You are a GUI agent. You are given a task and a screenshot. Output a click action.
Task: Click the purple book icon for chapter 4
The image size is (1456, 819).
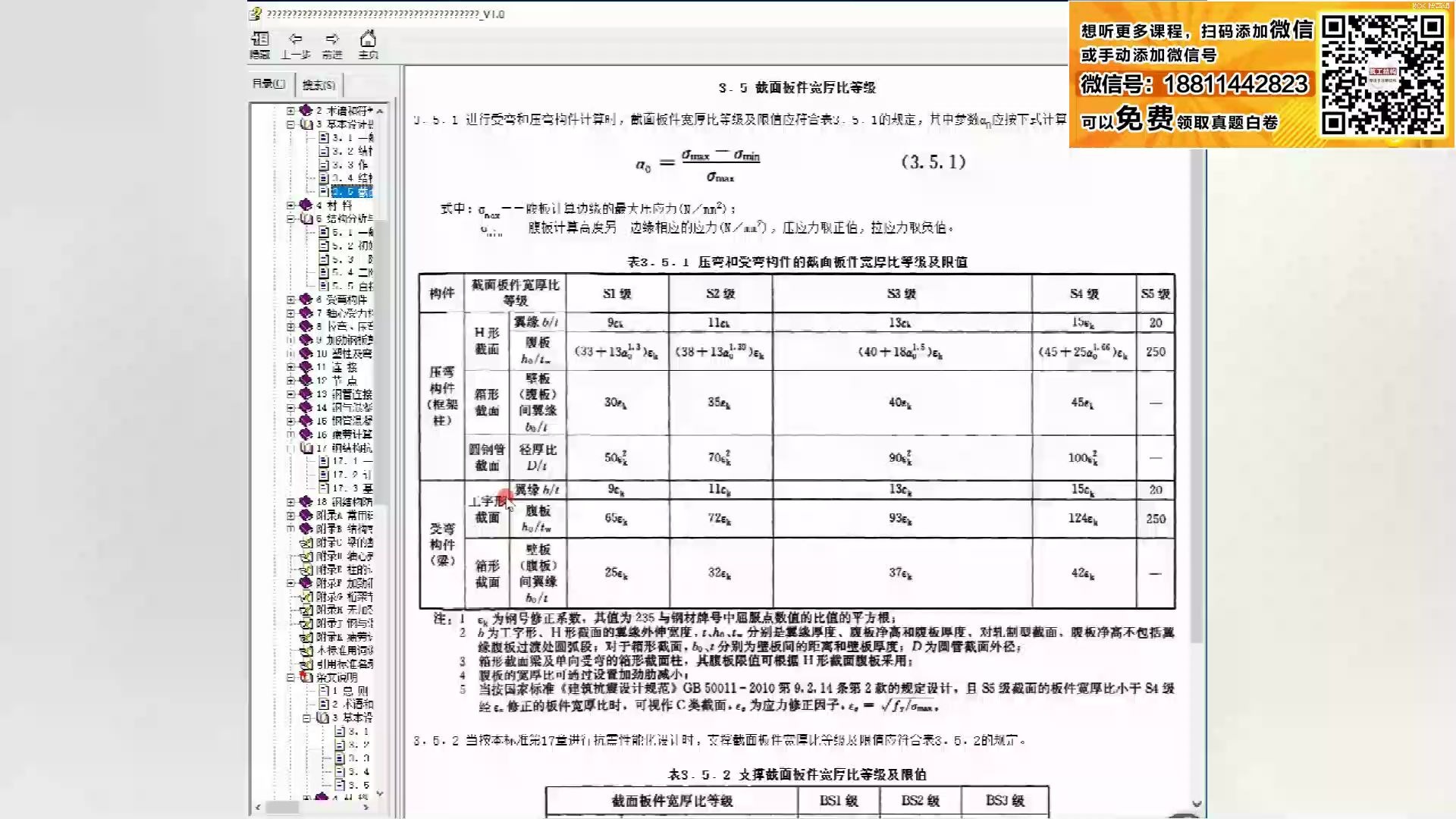tap(306, 205)
